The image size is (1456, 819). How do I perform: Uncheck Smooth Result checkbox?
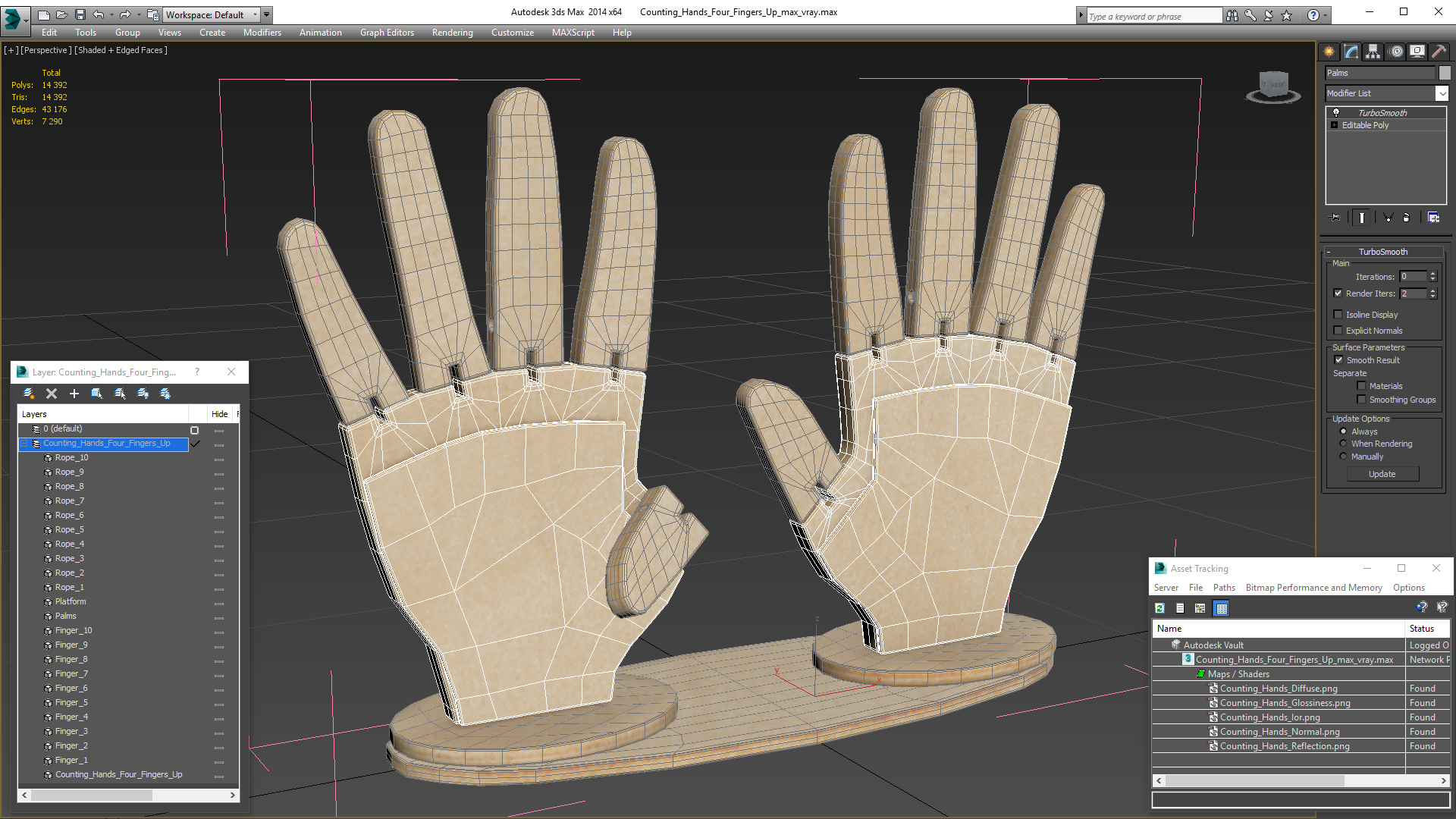1338,360
